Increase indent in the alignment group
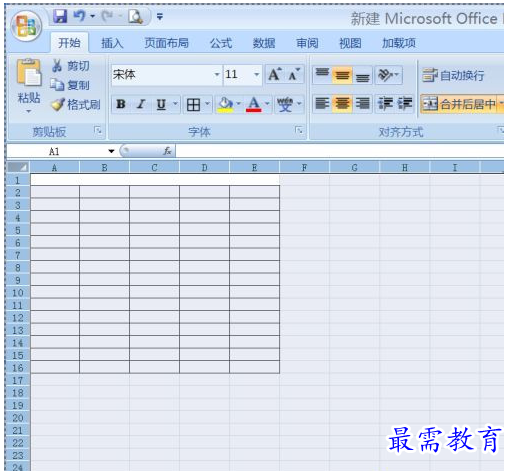This screenshot has height=471, width=510. [x=404, y=104]
